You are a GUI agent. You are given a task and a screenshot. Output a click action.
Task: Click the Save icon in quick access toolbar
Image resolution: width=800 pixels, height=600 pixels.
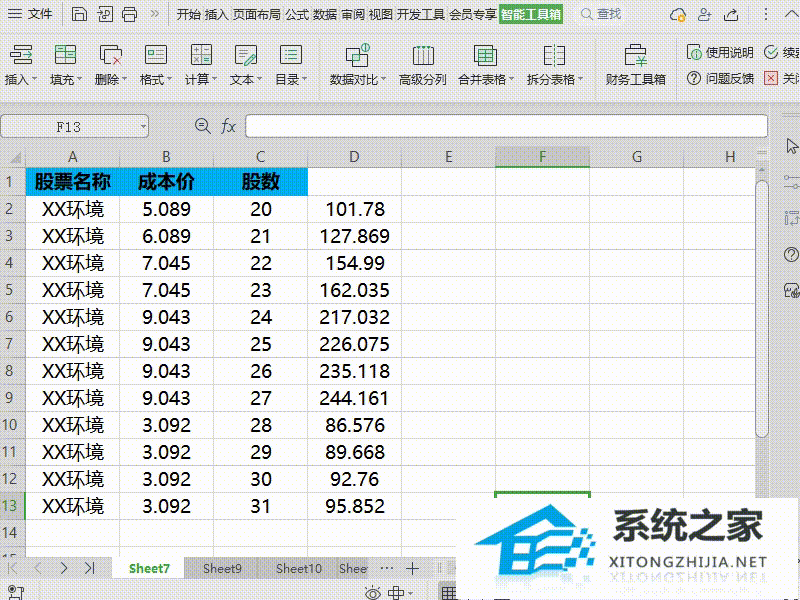78,15
